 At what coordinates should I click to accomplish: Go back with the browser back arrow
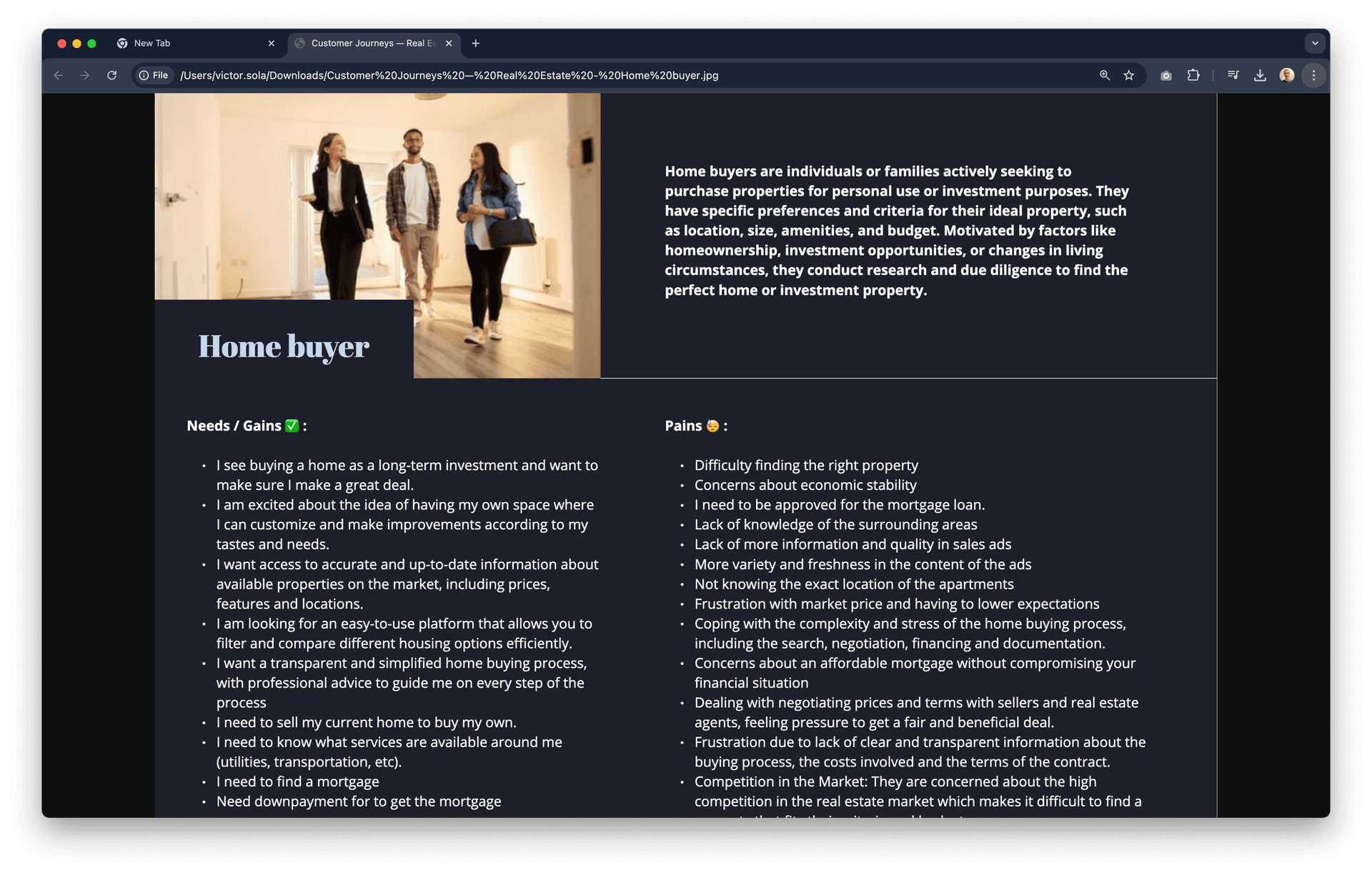tap(59, 75)
